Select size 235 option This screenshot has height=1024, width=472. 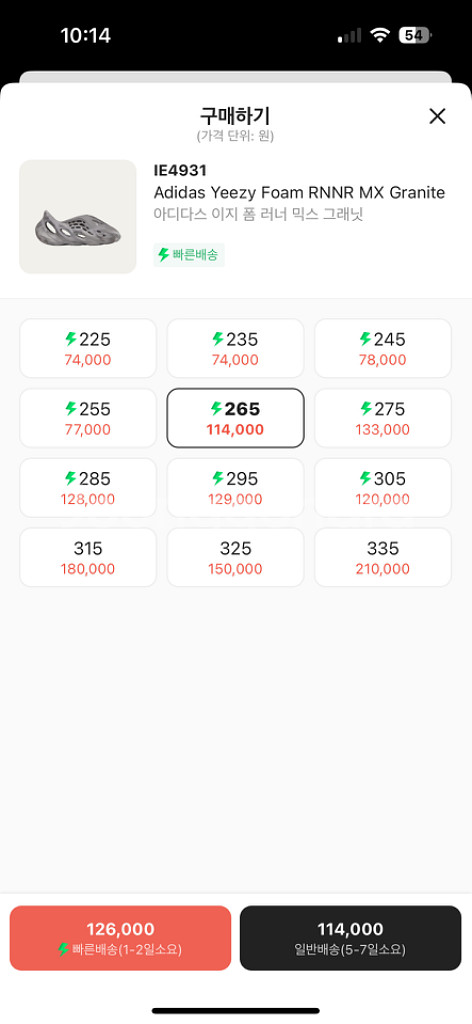[236, 348]
